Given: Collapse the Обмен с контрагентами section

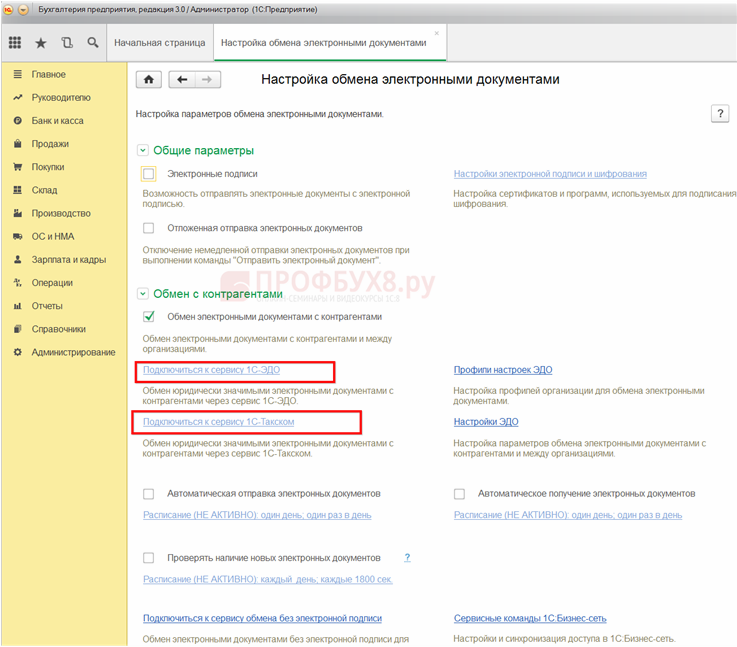Looking at the screenshot, I should [143, 294].
